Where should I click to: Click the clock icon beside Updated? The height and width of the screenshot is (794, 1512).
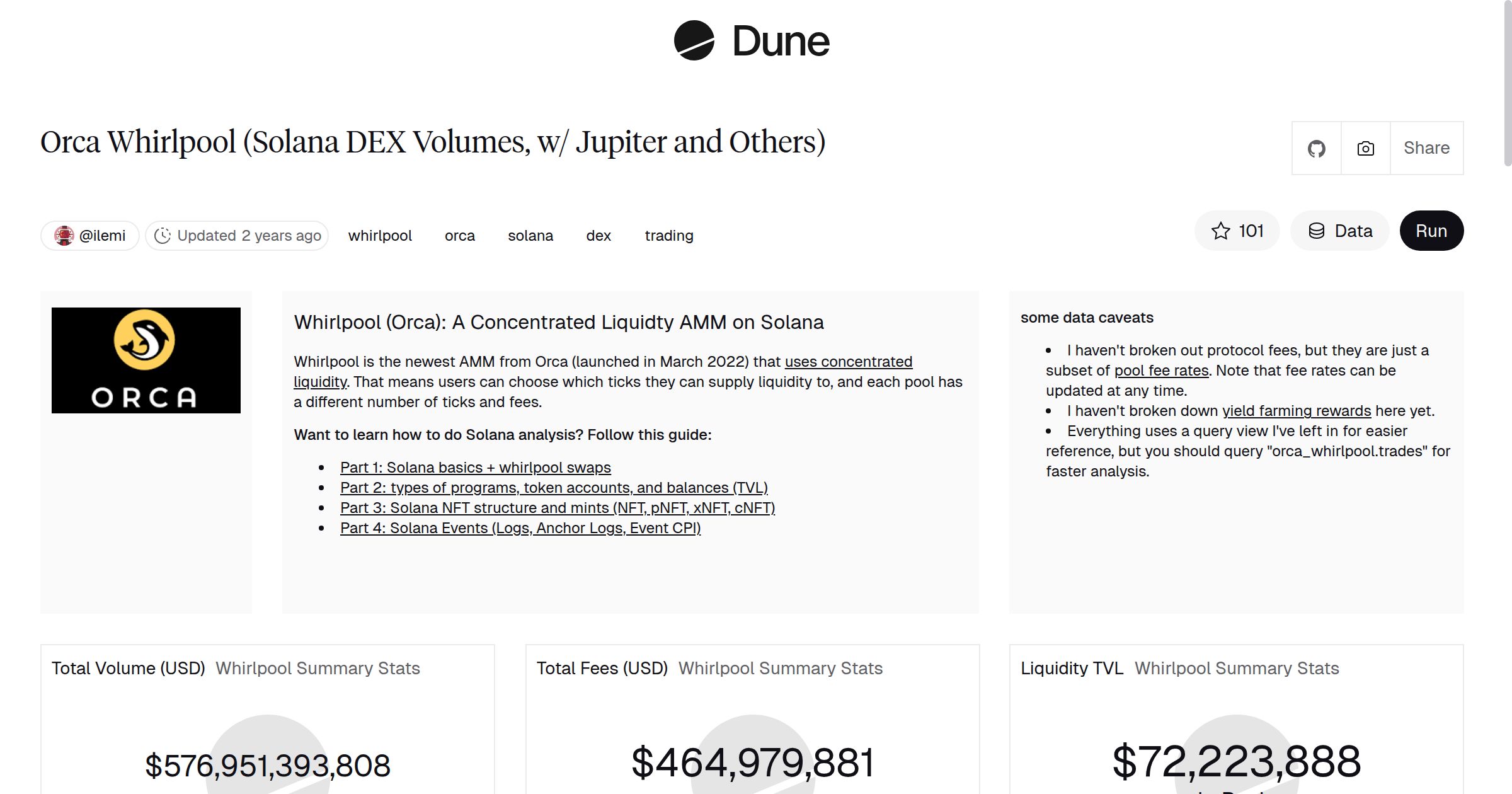[163, 235]
